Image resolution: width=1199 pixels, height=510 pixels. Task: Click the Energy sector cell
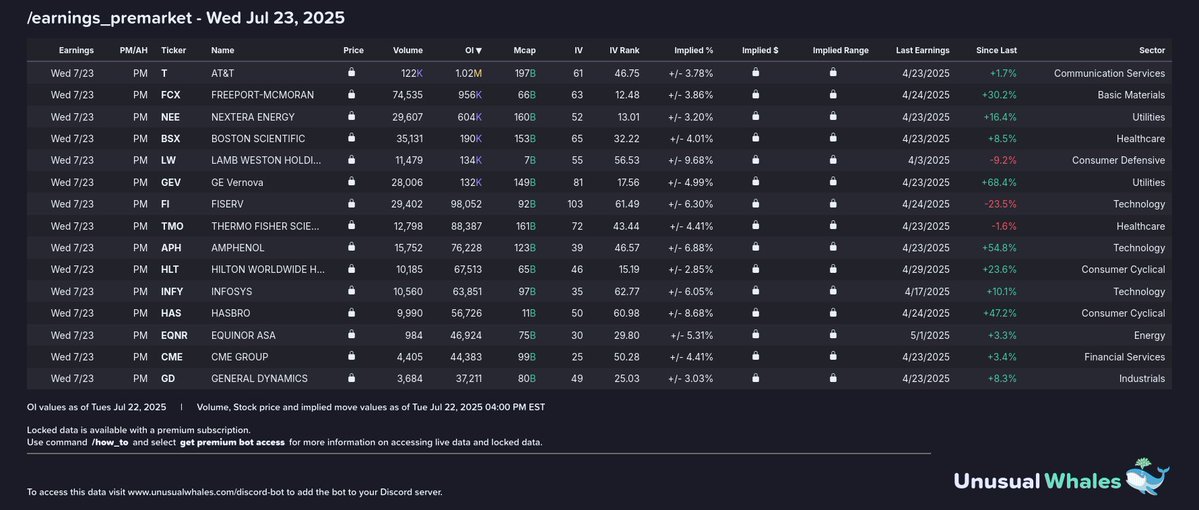click(1149, 335)
